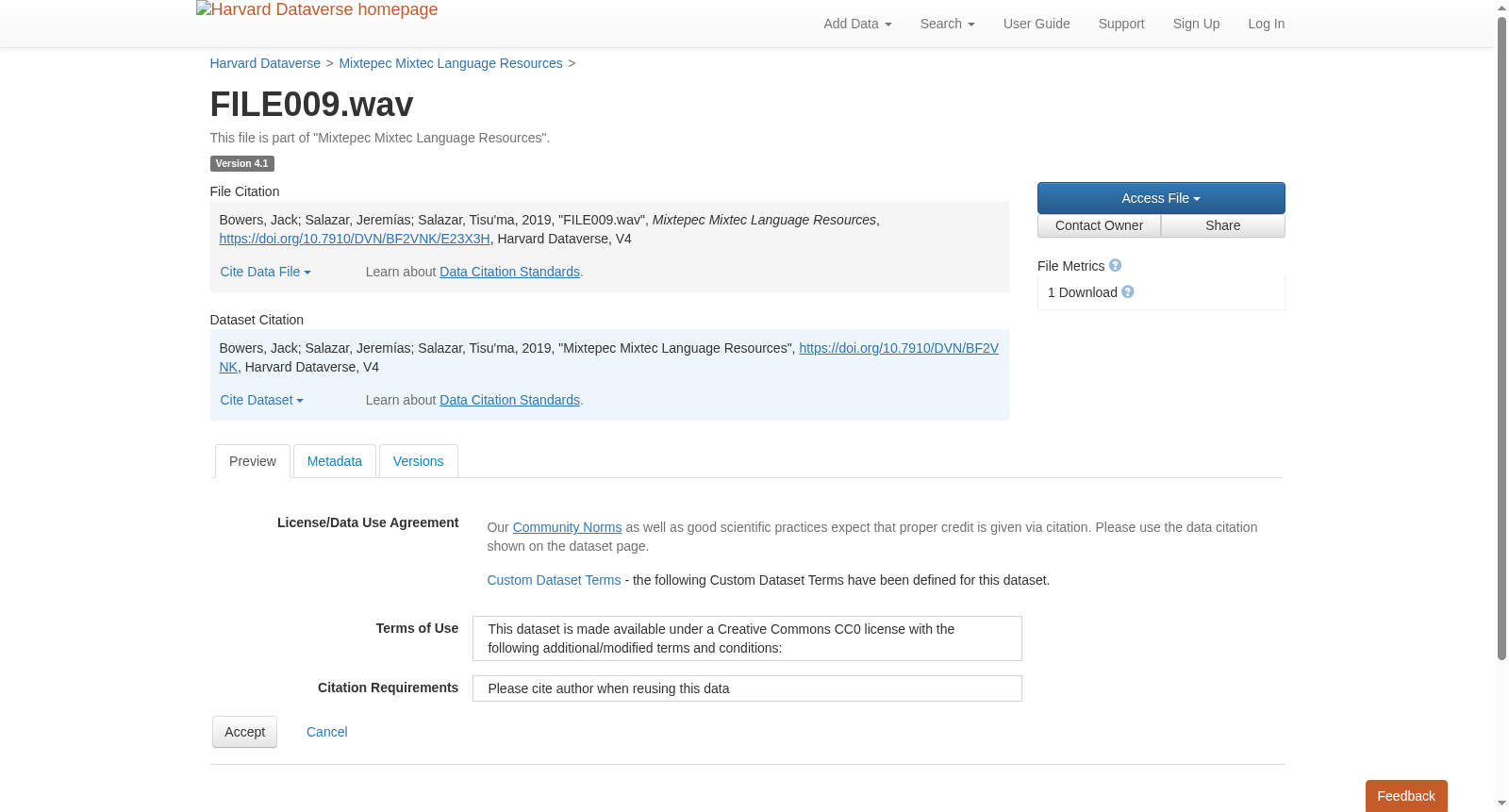This screenshot has width=1509, height=812.
Task: Open Mixtepec Mixtec Language Resources breadcrumb
Action: pyautogui.click(x=451, y=63)
